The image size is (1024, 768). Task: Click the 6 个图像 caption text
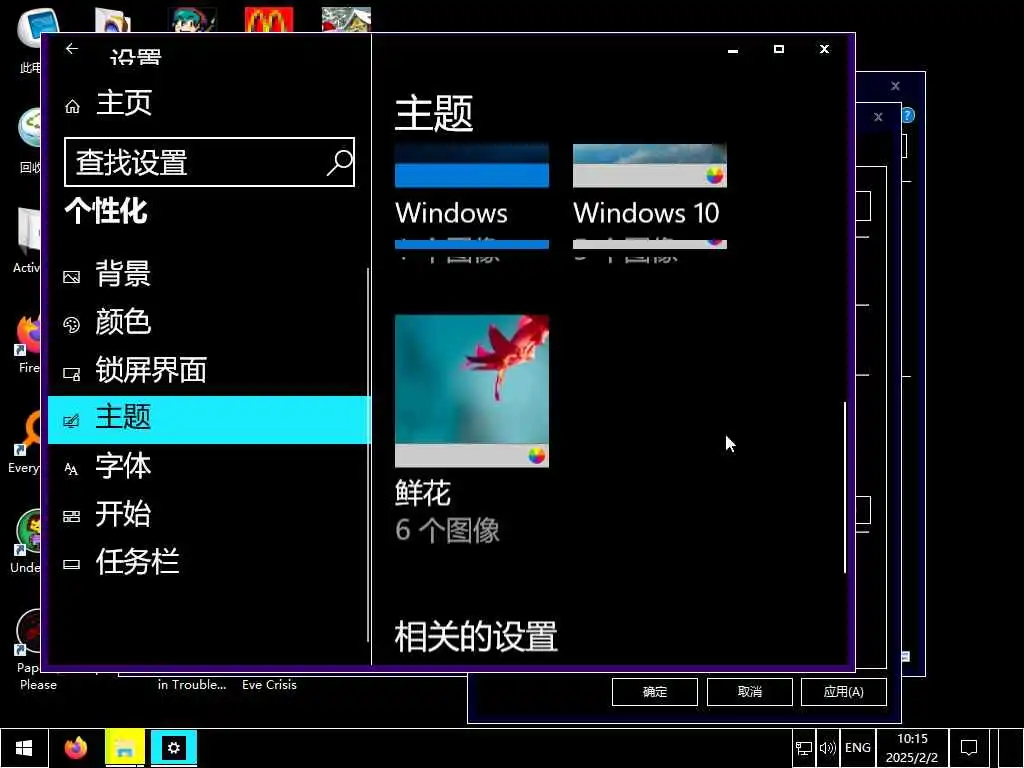click(447, 530)
